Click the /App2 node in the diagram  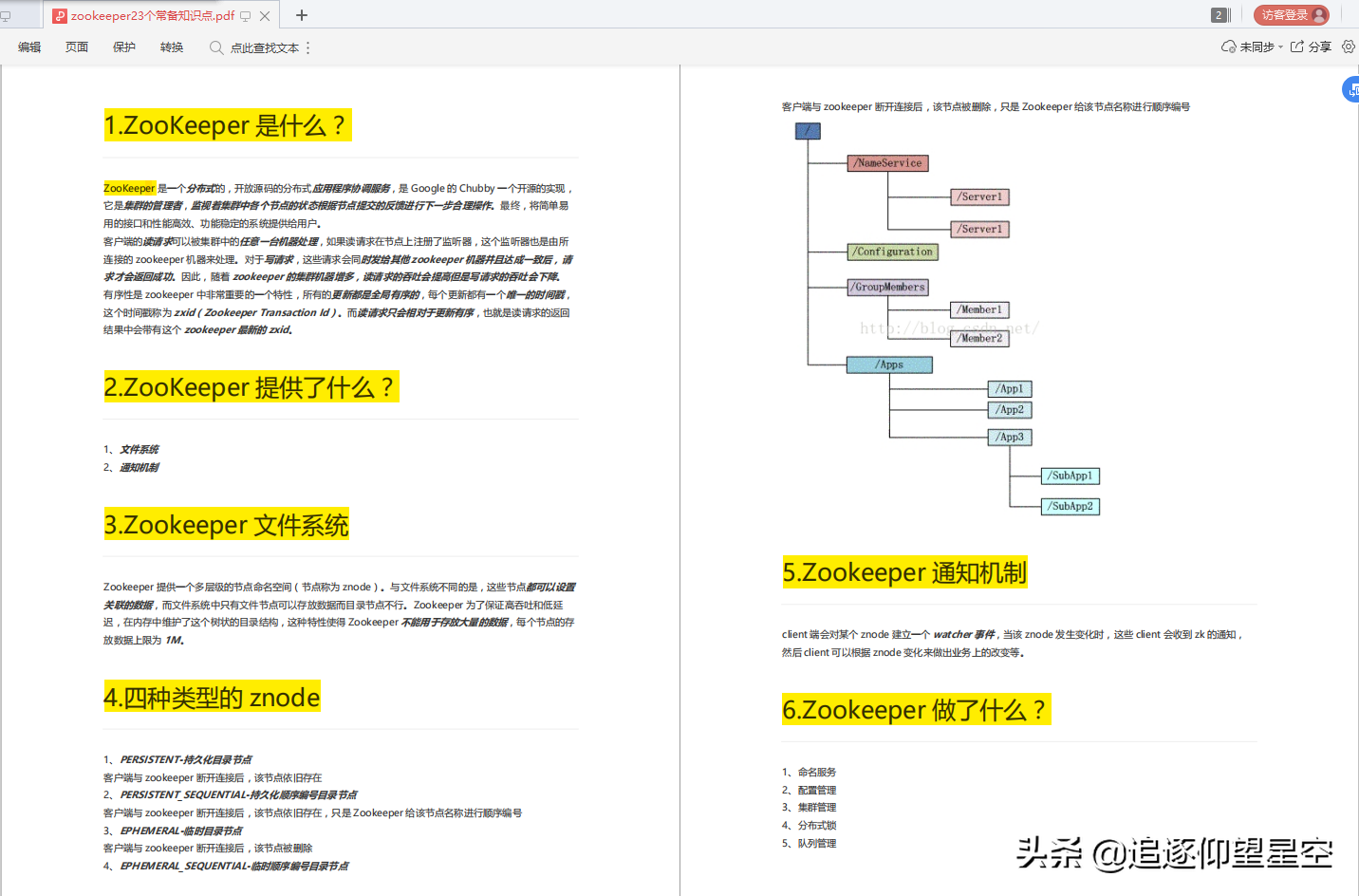pos(1010,410)
